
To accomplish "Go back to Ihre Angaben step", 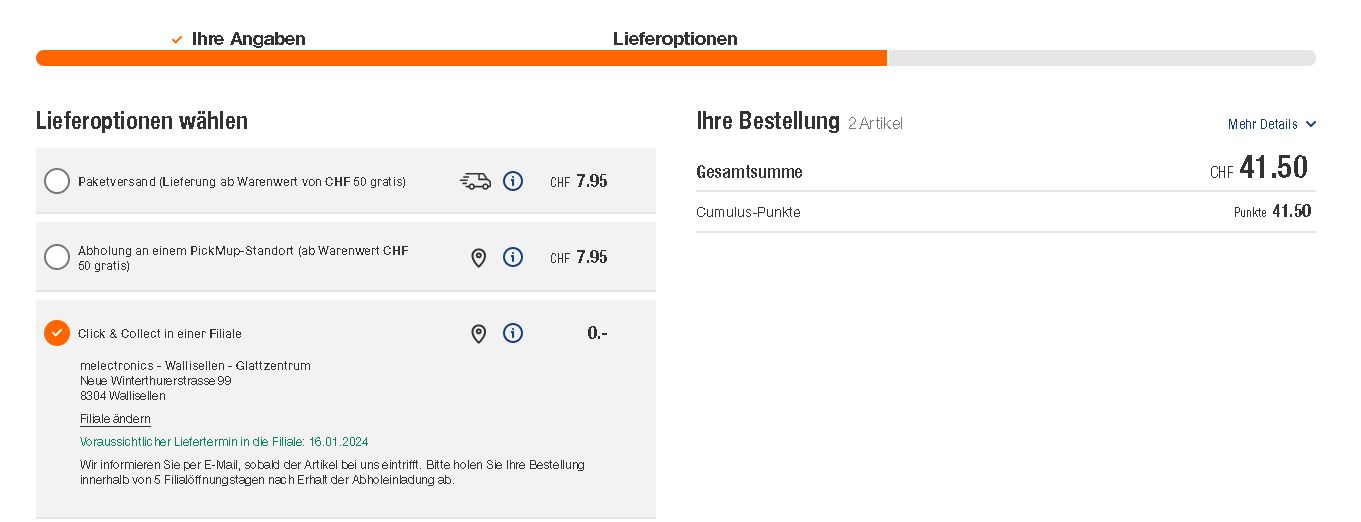I will click(x=248, y=40).
